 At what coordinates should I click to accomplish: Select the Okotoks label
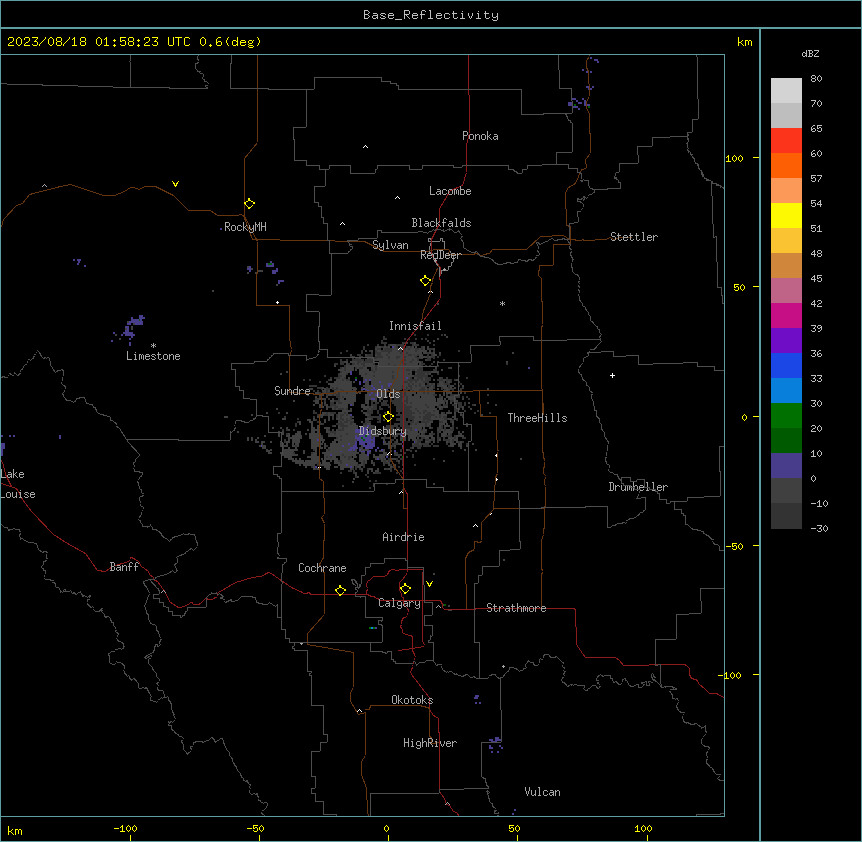tap(412, 700)
